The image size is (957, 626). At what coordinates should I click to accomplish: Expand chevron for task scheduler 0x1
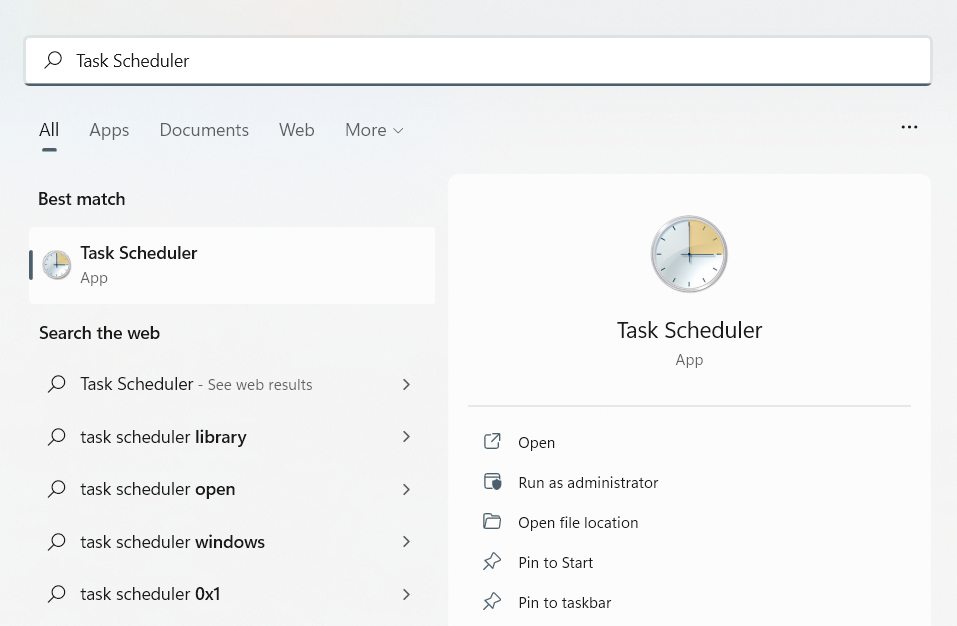click(406, 594)
